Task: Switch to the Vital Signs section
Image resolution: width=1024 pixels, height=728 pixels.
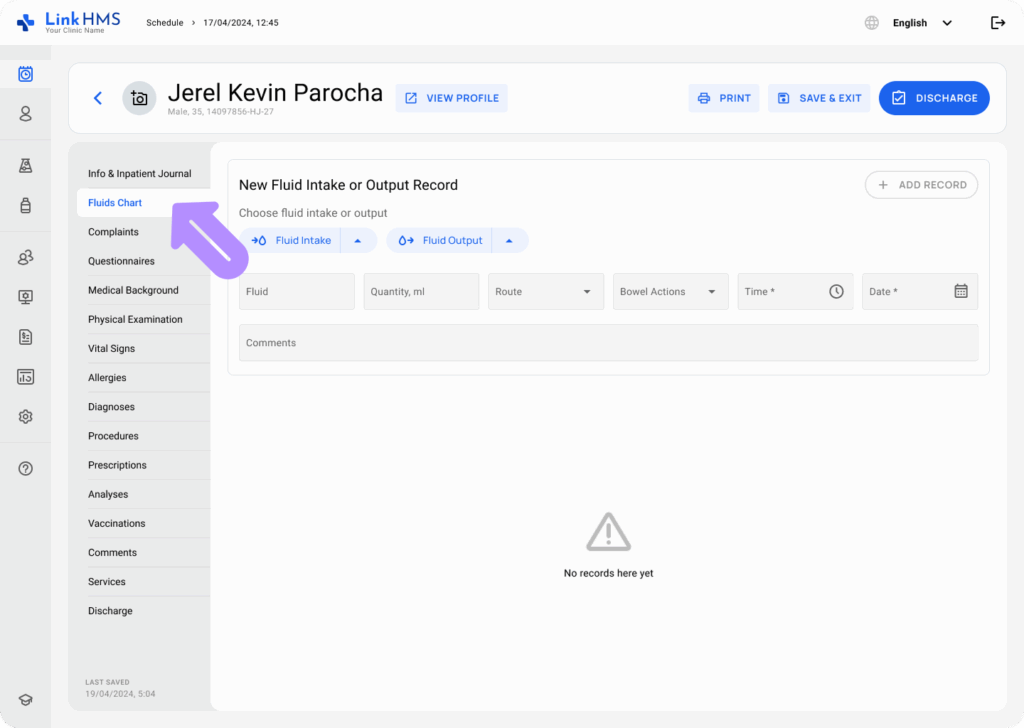Action: (111, 349)
